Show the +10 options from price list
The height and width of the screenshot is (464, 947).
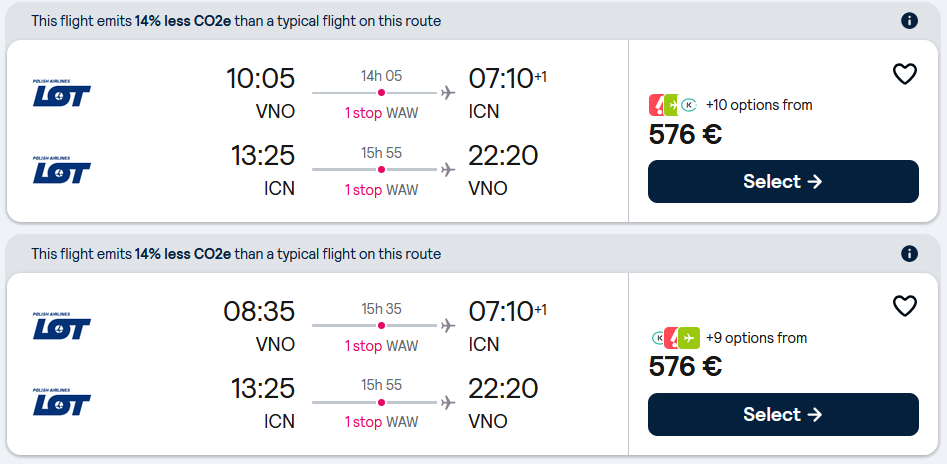pos(759,105)
